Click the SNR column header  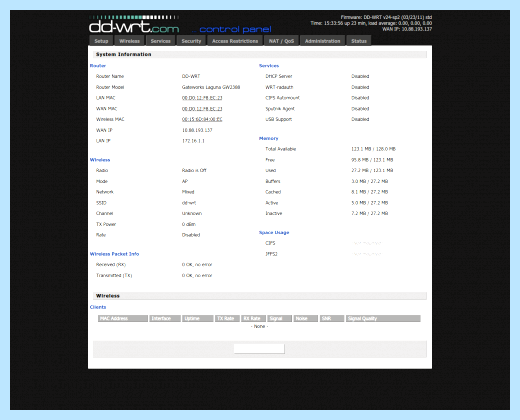point(332,318)
